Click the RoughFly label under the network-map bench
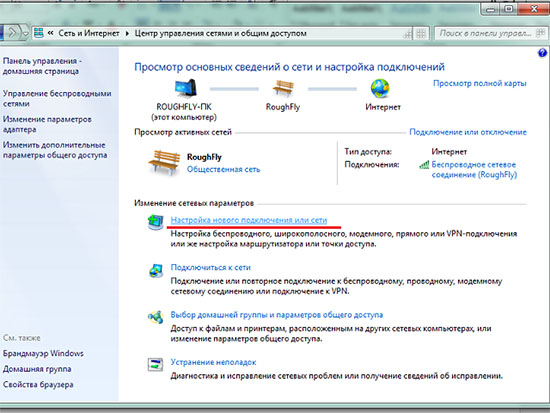Screen dimensions: 550x413 coord(283,107)
